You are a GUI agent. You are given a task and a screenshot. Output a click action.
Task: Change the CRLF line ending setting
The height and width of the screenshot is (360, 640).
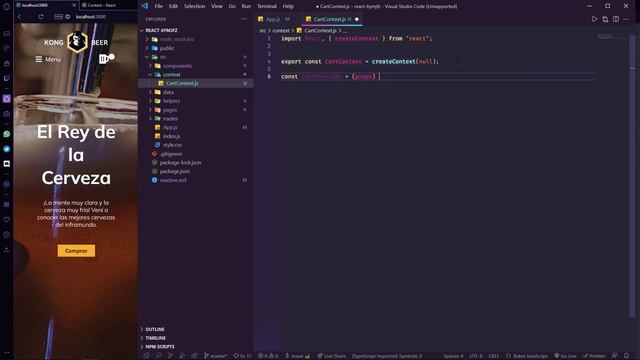point(493,356)
